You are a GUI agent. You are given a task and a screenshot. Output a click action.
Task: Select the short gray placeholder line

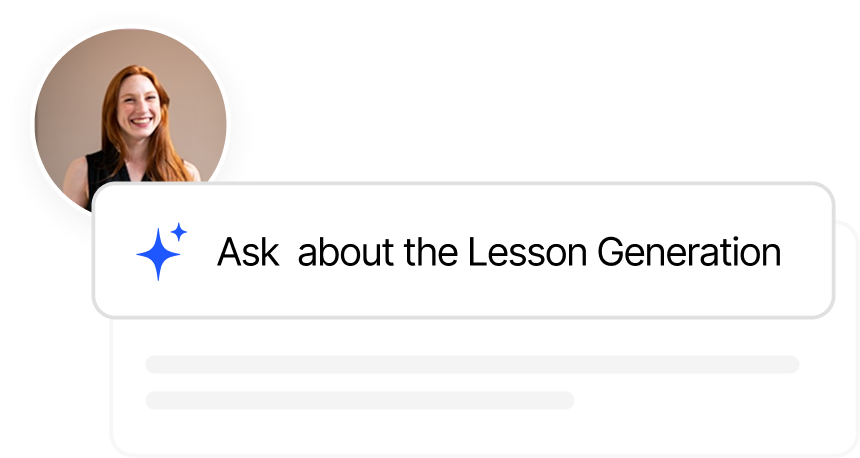click(360, 400)
